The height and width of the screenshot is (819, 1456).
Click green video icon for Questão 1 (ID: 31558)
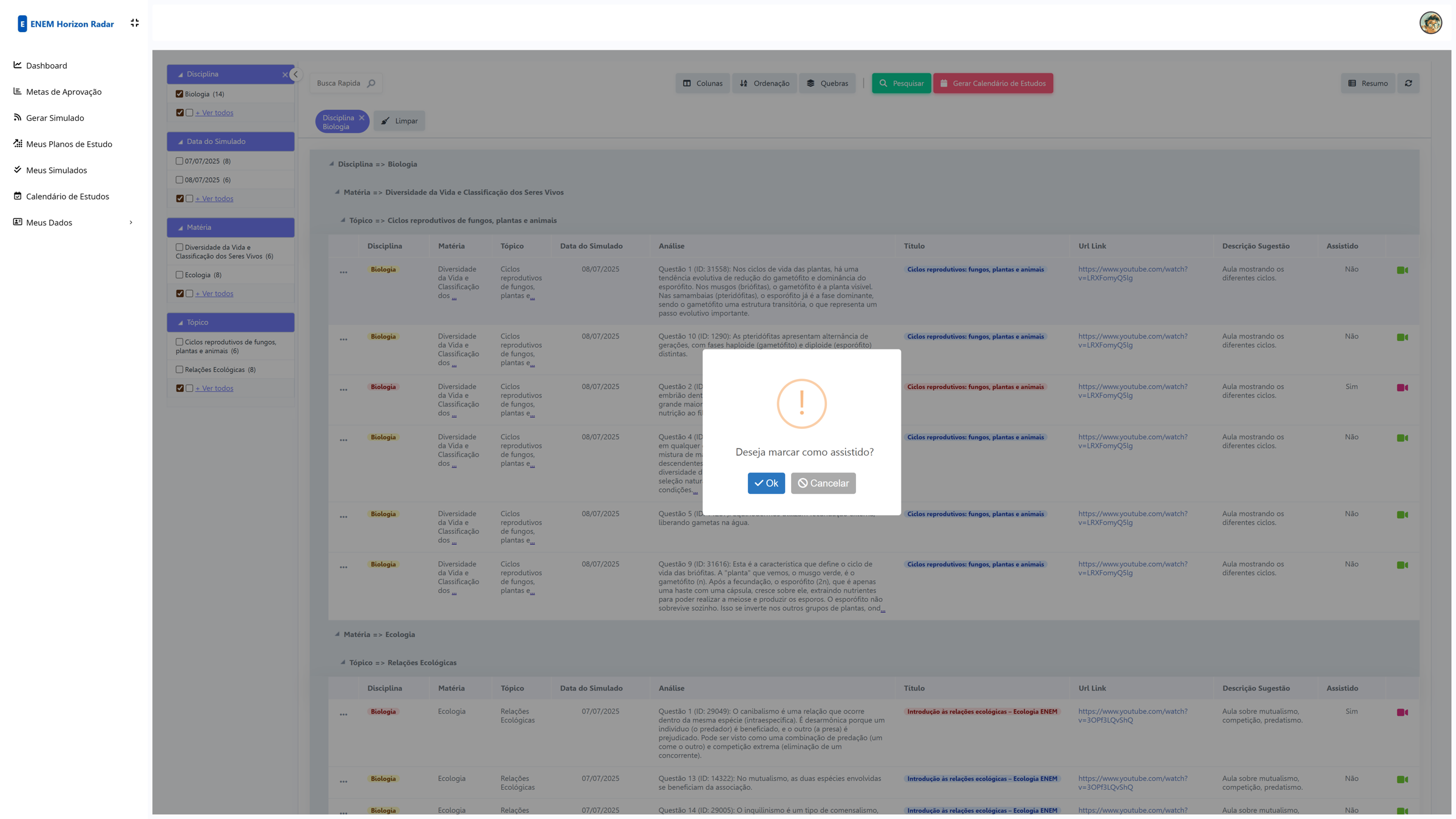pyautogui.click(x=1403, y=270)
